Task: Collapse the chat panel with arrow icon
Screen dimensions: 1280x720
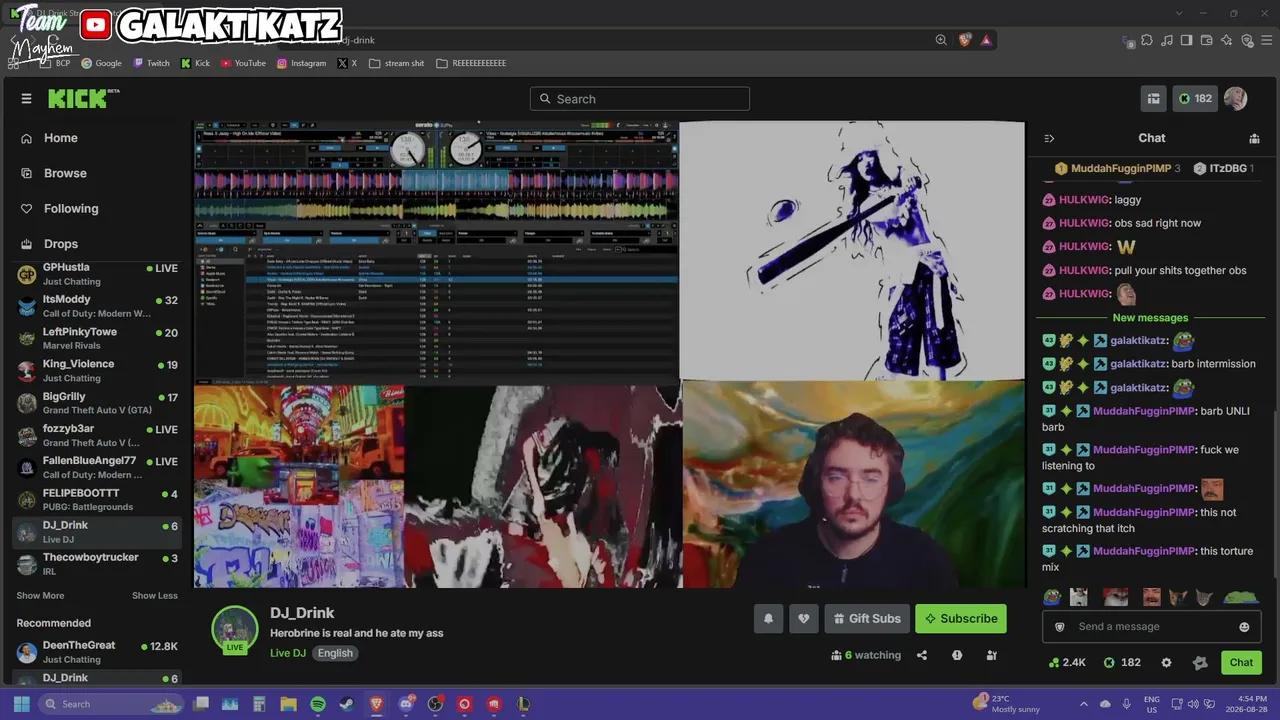Action: [x=1049, y=138]
